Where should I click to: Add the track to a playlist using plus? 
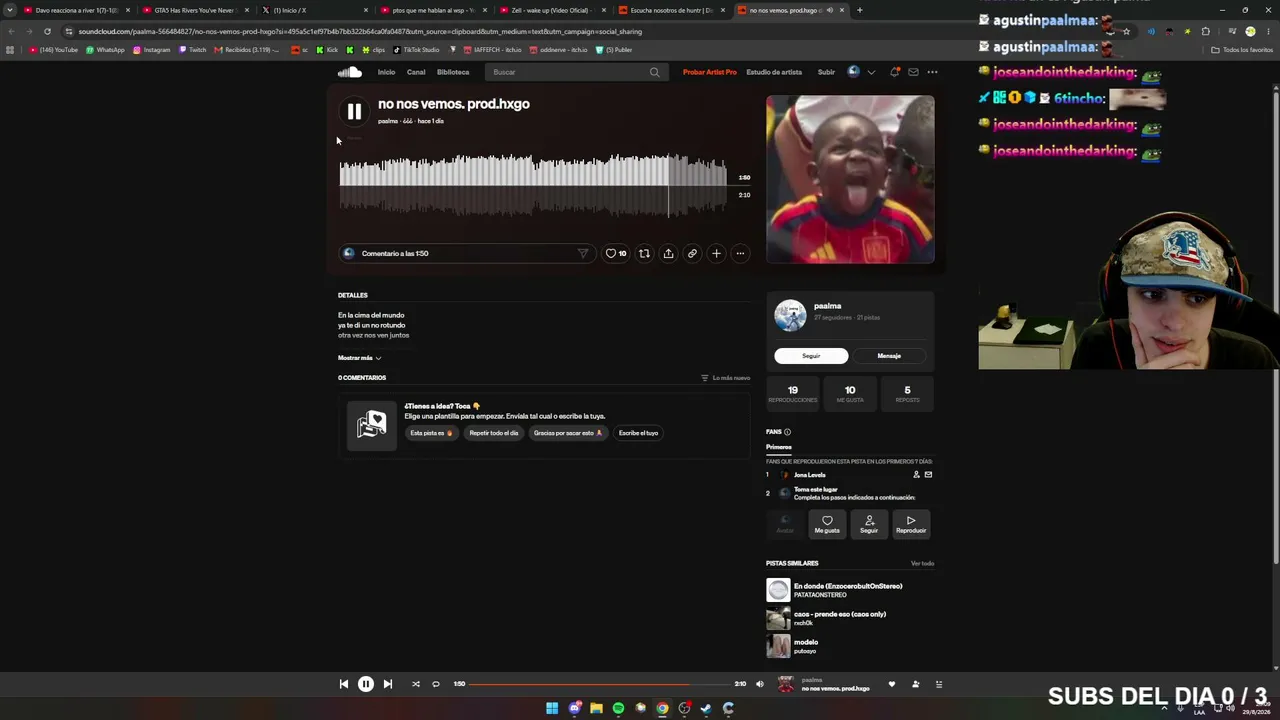pyautogui.click(x=716, y=254)
